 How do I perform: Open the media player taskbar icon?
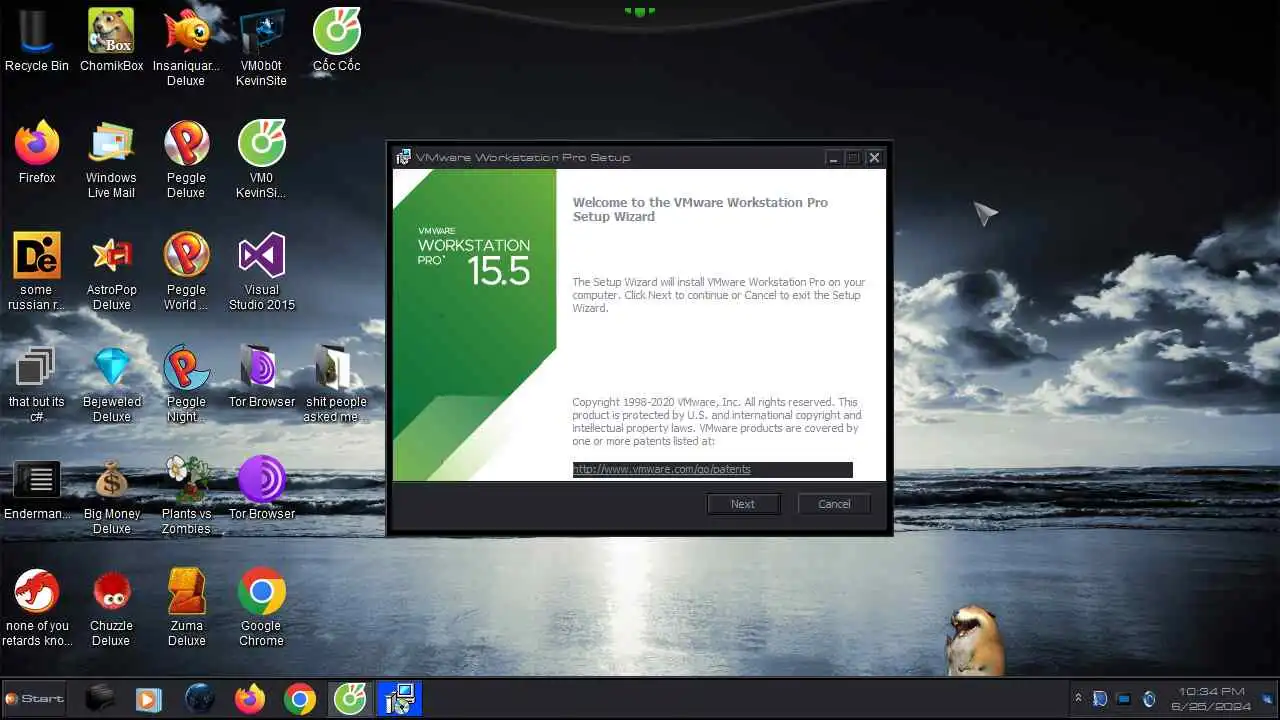(148, 698)
